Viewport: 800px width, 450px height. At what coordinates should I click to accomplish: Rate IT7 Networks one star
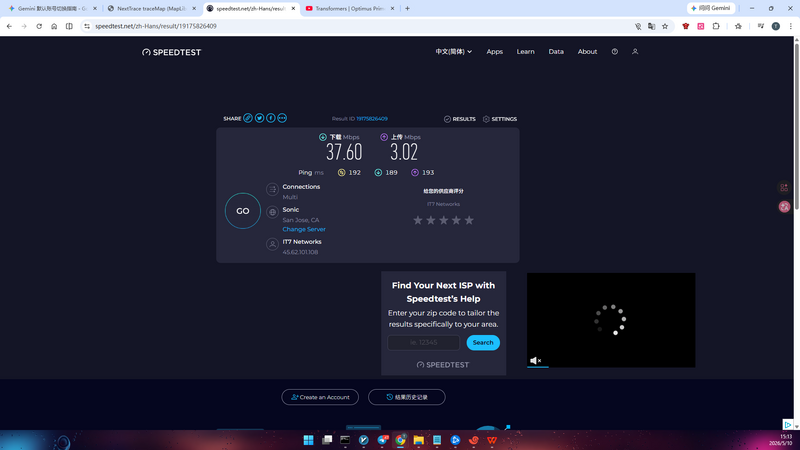click(x=418, y=220)
